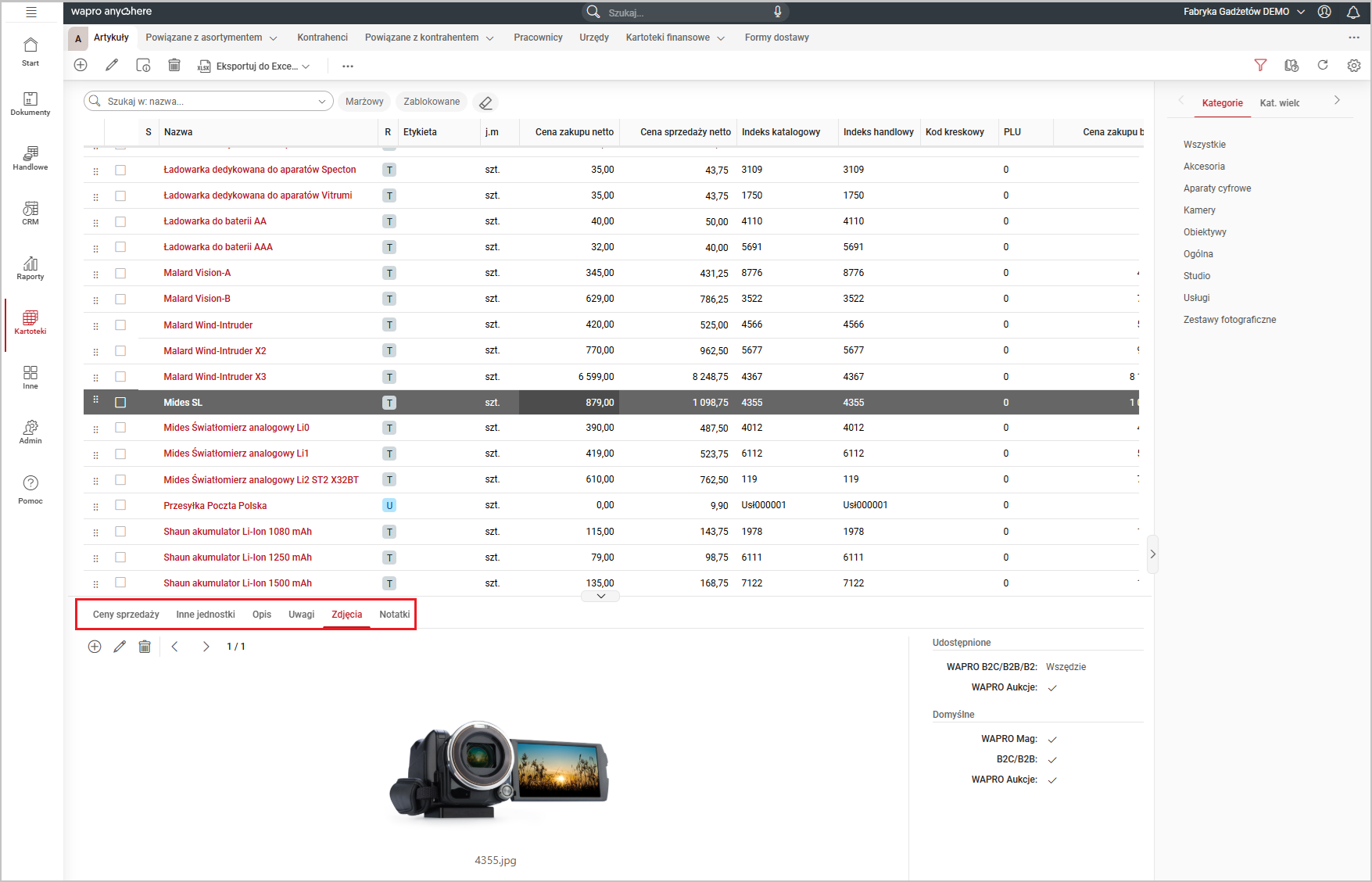Image resolution: width=1372 pixels, height=882 pixels.
Task: Open the red filter funnel icon
Action: (x=1260, y=66)
